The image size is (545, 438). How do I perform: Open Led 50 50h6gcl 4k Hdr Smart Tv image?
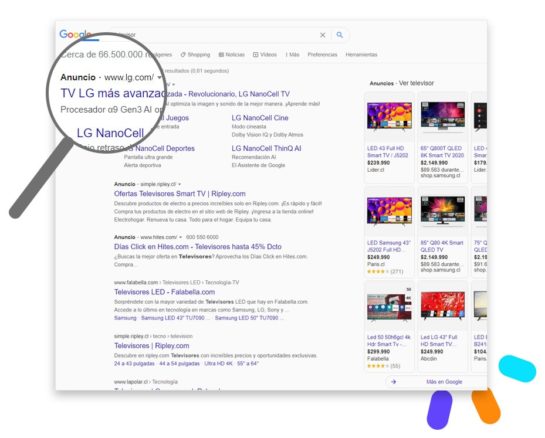click(389, 306)
